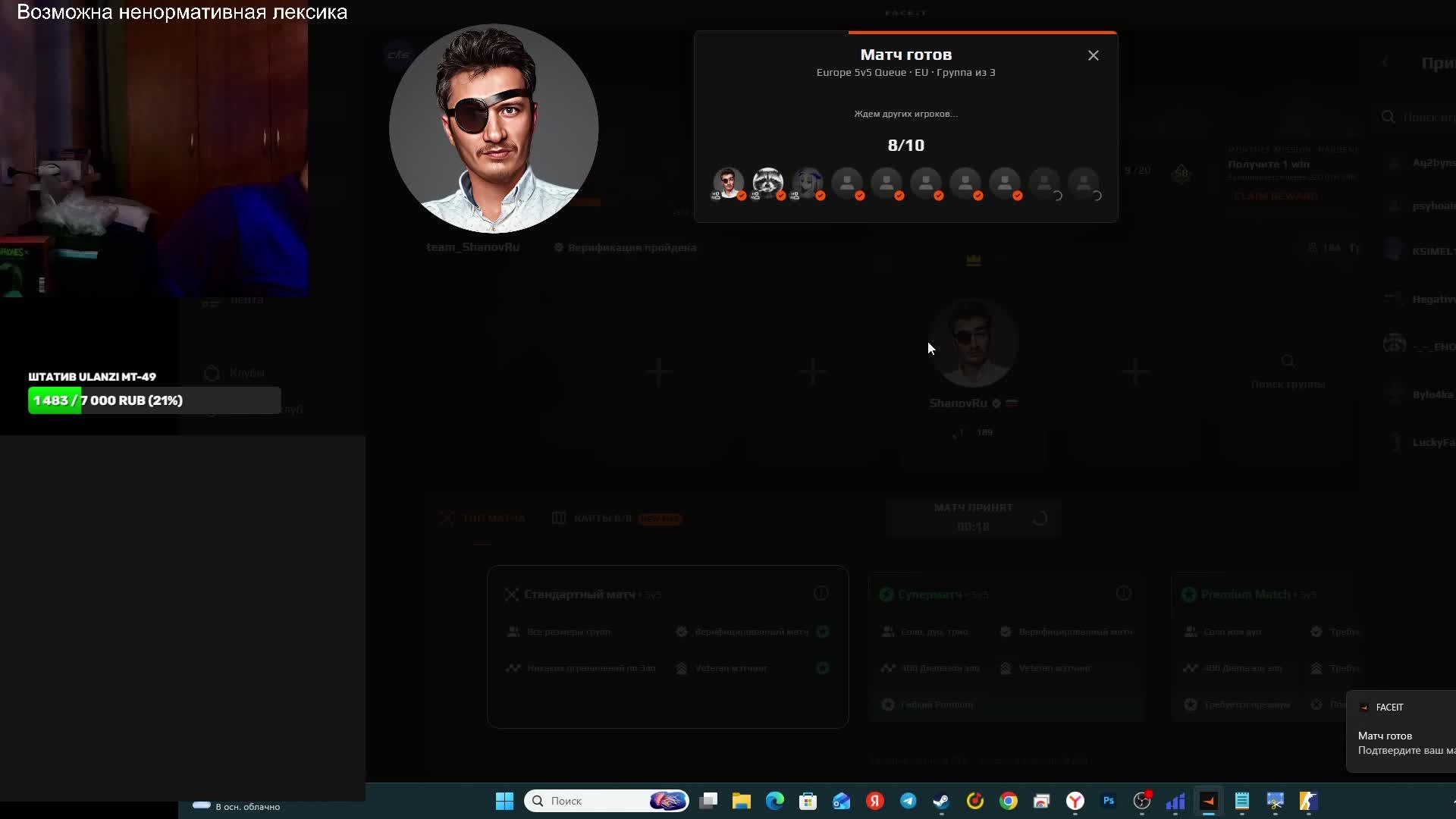Open Task View on the taskbar

click(x=708, y=801)
